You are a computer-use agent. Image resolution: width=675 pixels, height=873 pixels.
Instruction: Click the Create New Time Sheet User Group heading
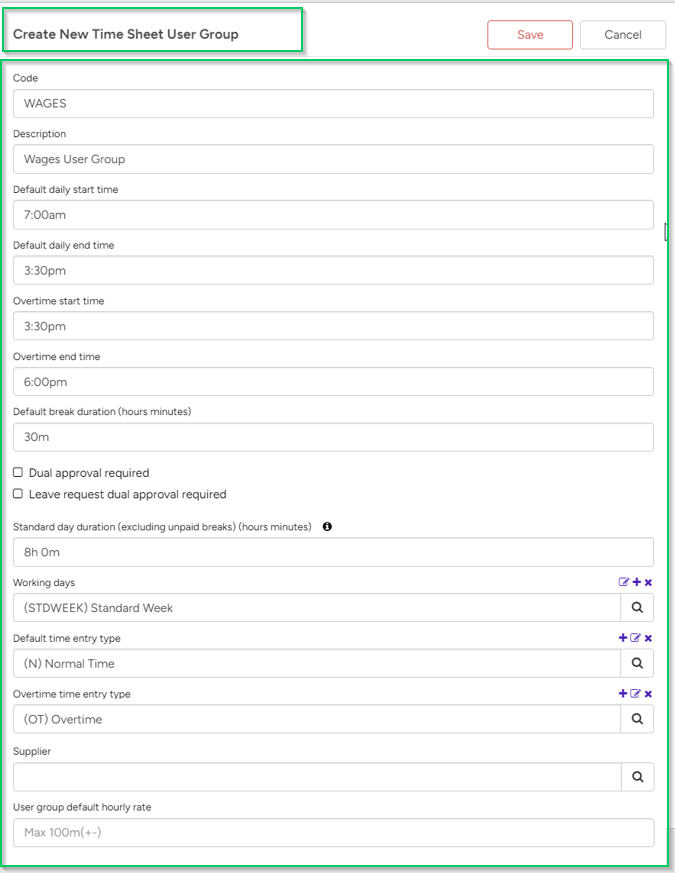(x=126, y=34)
